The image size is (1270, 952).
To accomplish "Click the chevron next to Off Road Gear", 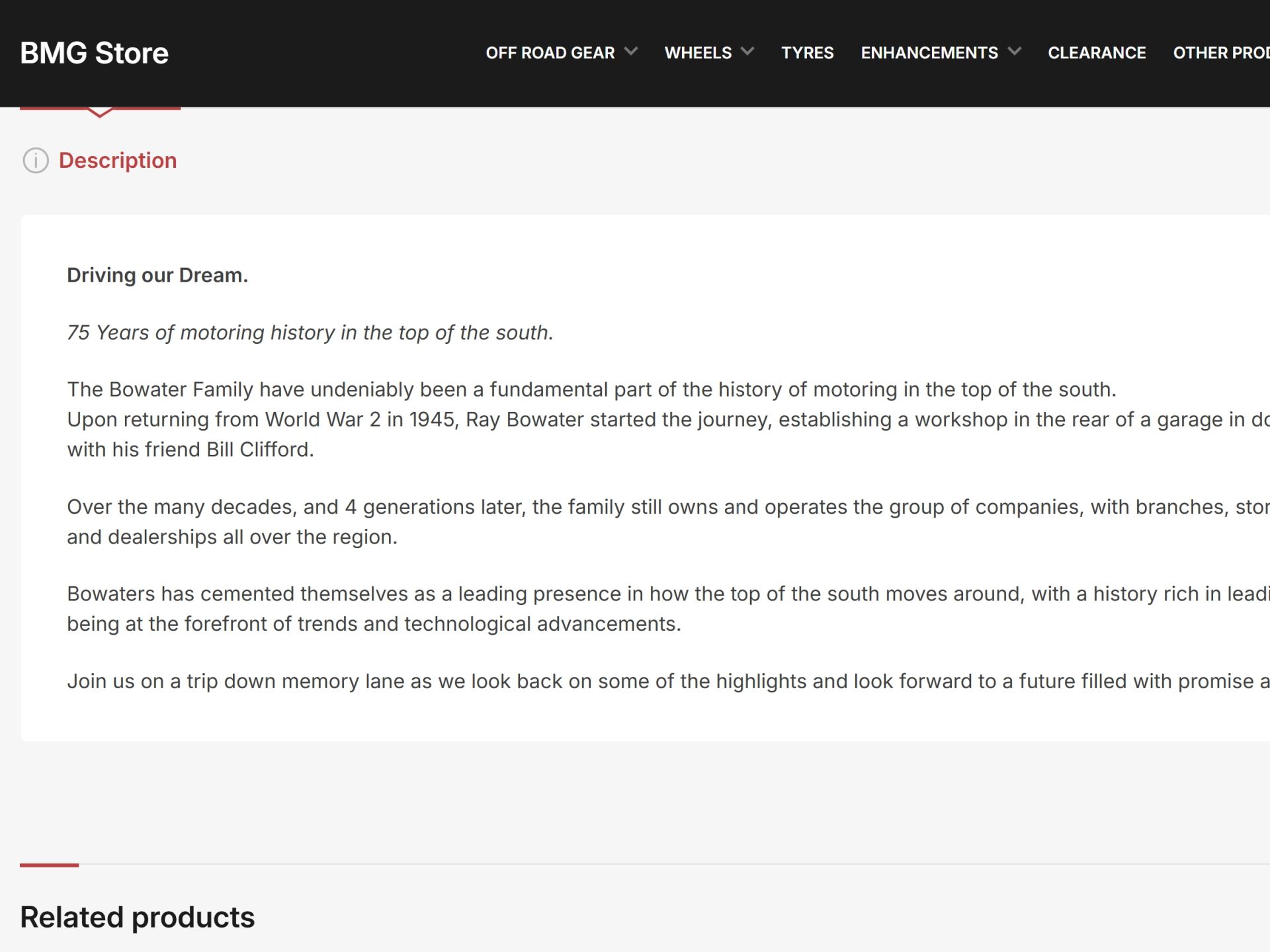I will [x=631, y=52].
